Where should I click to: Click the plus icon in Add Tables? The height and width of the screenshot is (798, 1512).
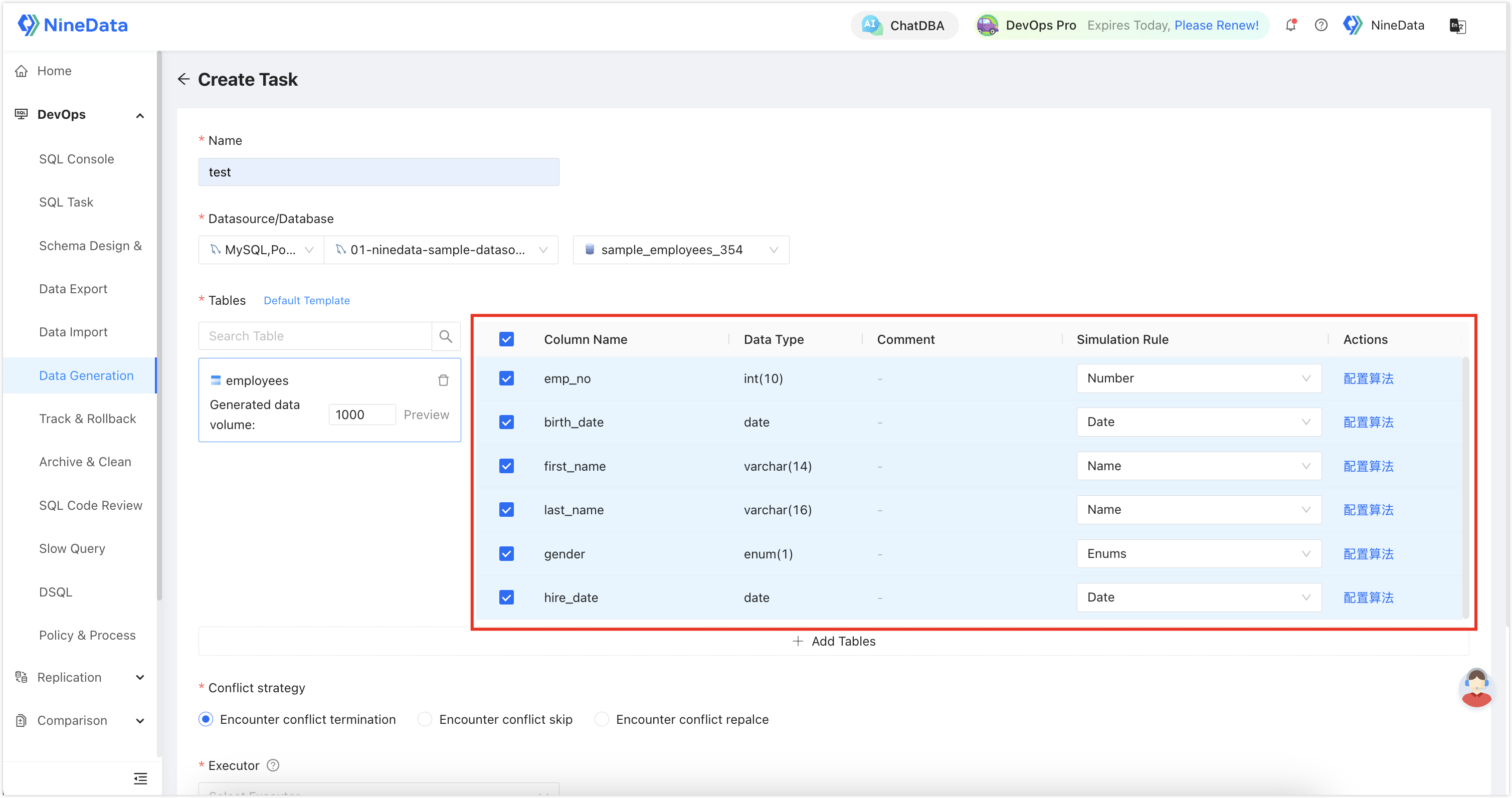click(x=798, y=641)
